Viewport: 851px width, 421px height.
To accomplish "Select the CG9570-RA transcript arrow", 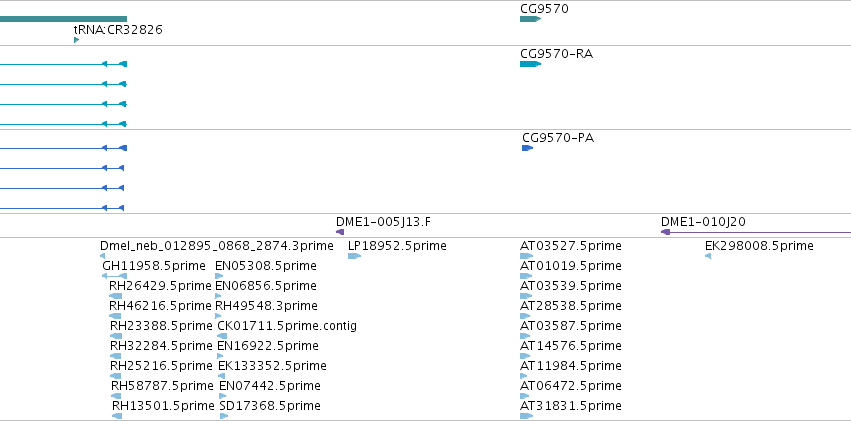I will coord(530,64).
